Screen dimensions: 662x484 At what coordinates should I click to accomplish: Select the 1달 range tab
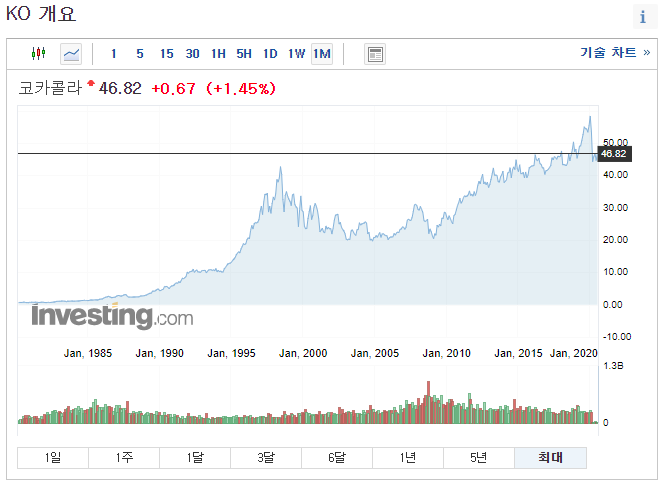tap(195, 458)
